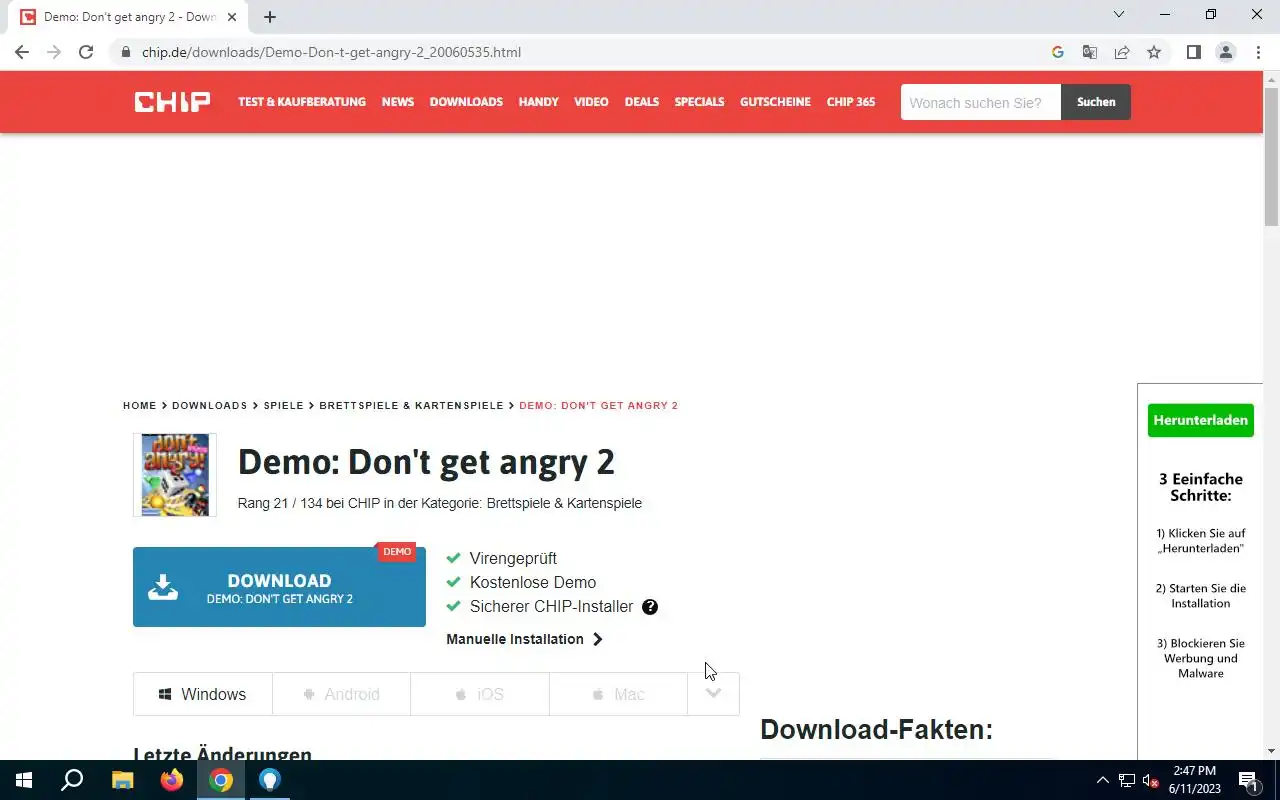Select the Mac platform tab

coord(618,694)
